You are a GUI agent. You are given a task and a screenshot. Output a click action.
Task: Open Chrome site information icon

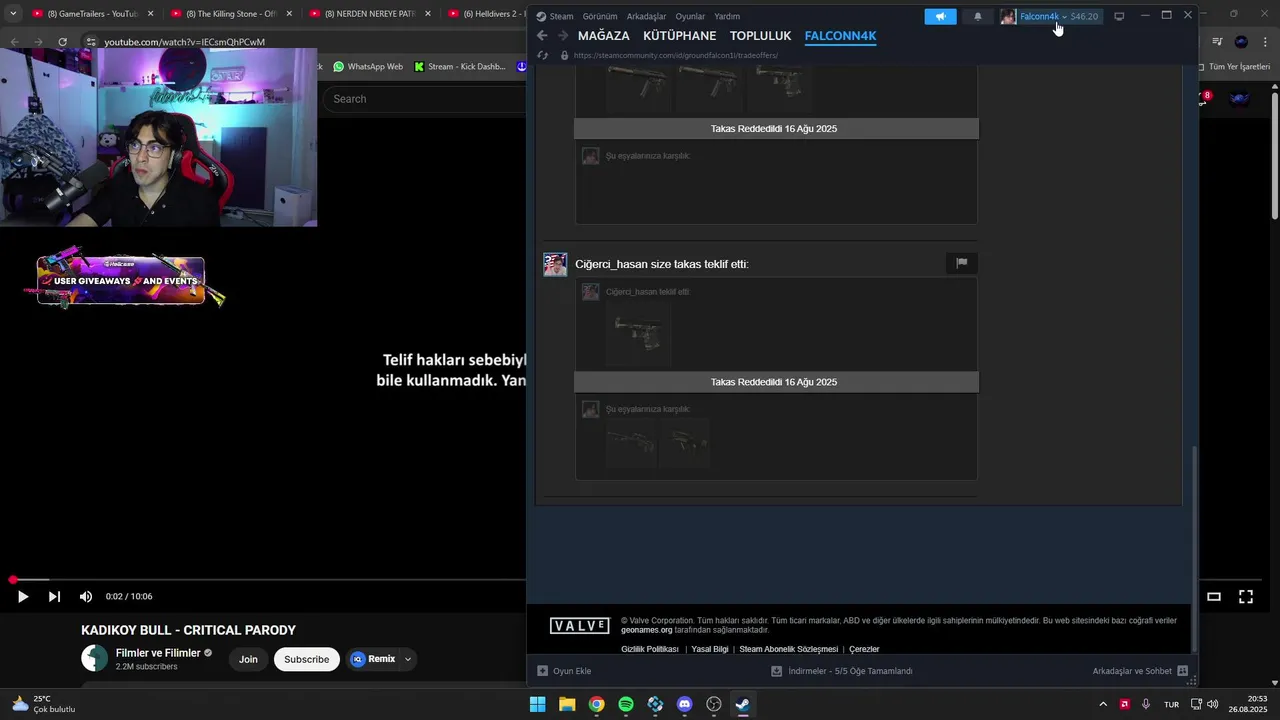click(91, 42)
